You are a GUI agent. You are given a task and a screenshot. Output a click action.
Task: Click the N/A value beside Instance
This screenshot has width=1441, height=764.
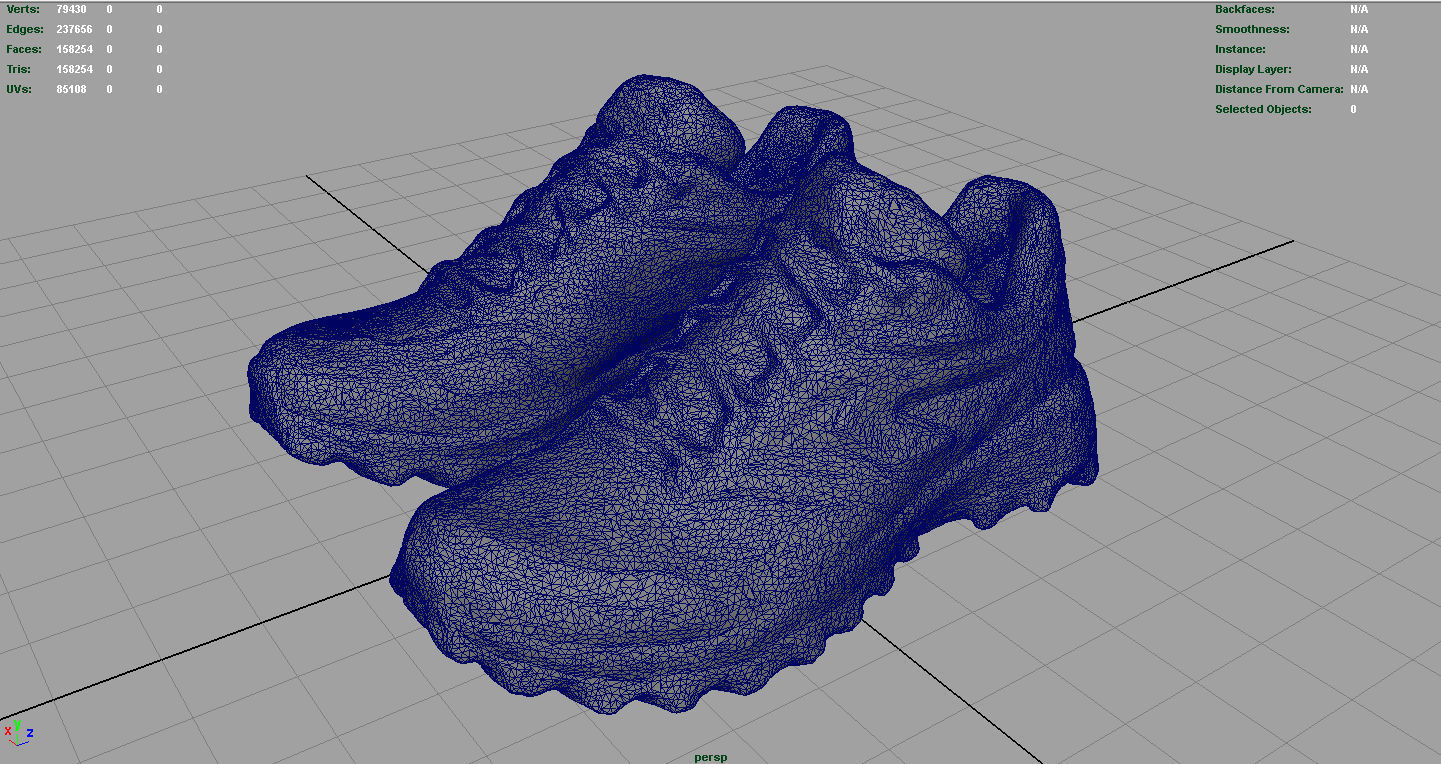pyautogui.click(x=1359, y=49)
